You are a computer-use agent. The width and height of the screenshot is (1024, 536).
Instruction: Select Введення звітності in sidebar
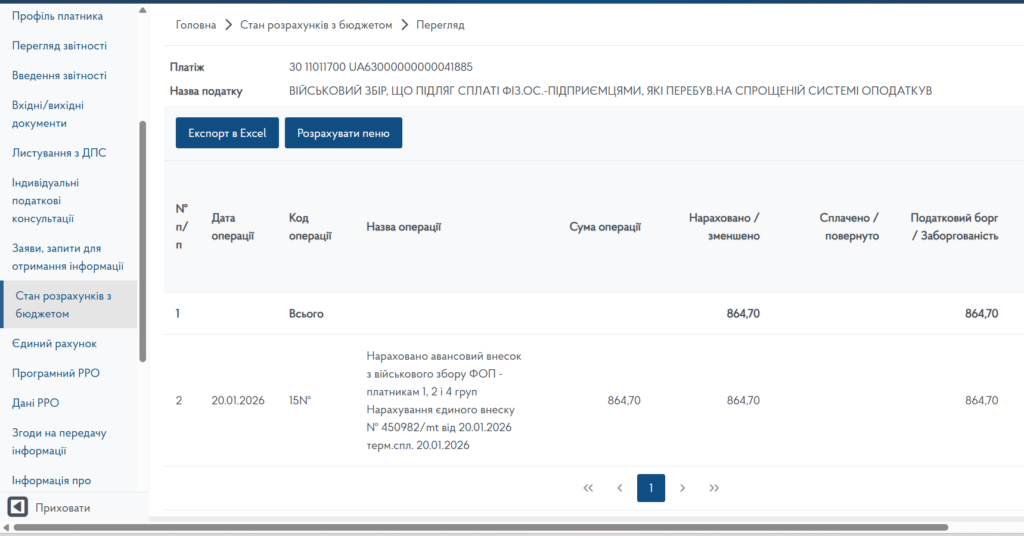[x=59, y=76]
